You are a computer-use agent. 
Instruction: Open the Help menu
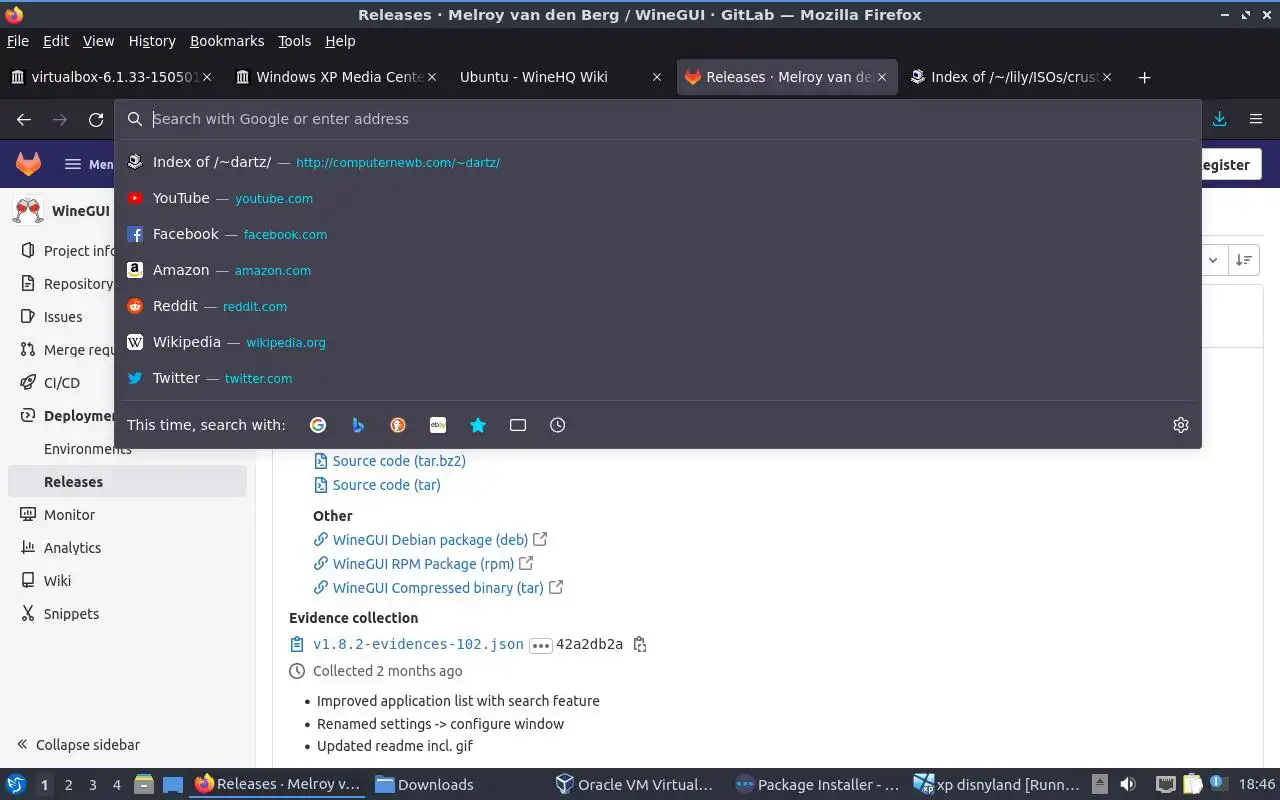340,41
